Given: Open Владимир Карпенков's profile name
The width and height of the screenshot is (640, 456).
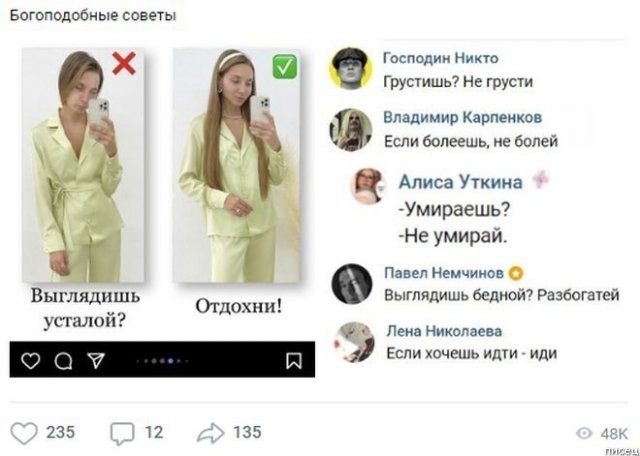Looking at the screenshot, I should point(462,118).
